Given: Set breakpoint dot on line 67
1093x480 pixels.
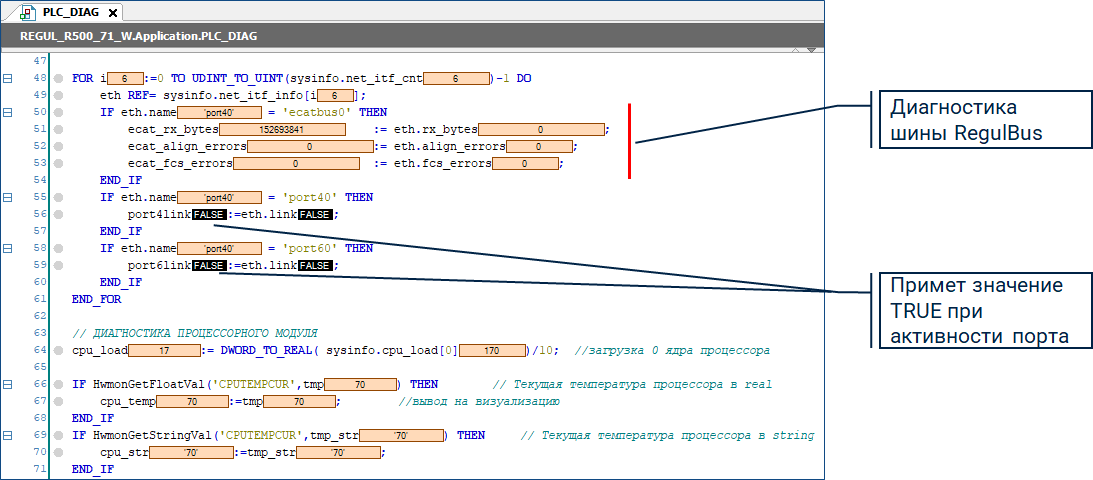Looking at the screenshot, I should tap(59, 402).
